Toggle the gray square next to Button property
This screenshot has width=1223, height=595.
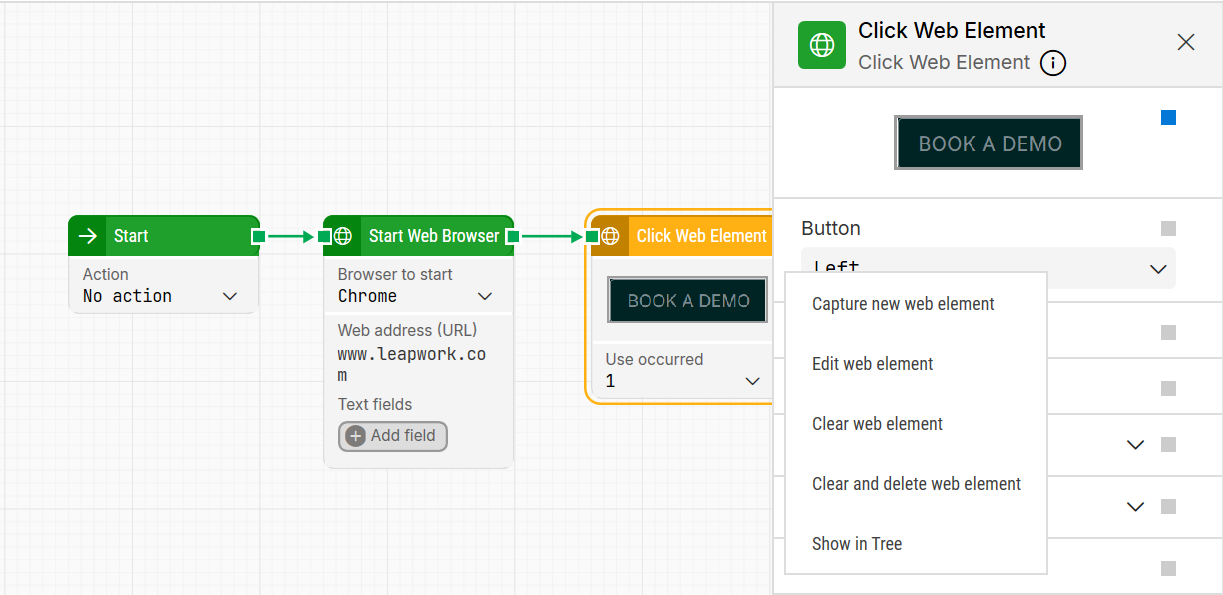(1168, 229)
